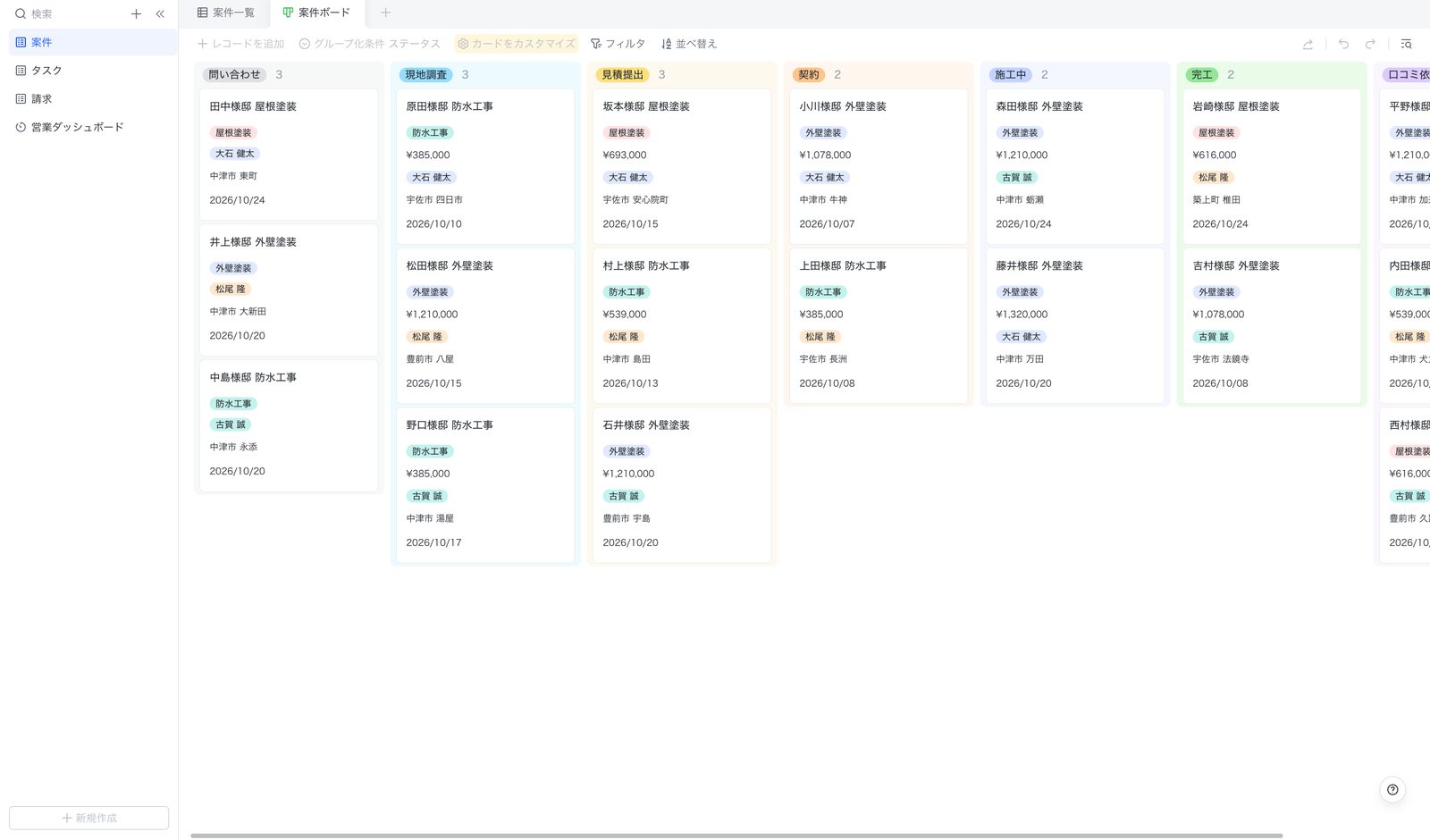Collapse the sidebar with the double chevron
This screenshot has height=840, width=1430.
point(160,14)
